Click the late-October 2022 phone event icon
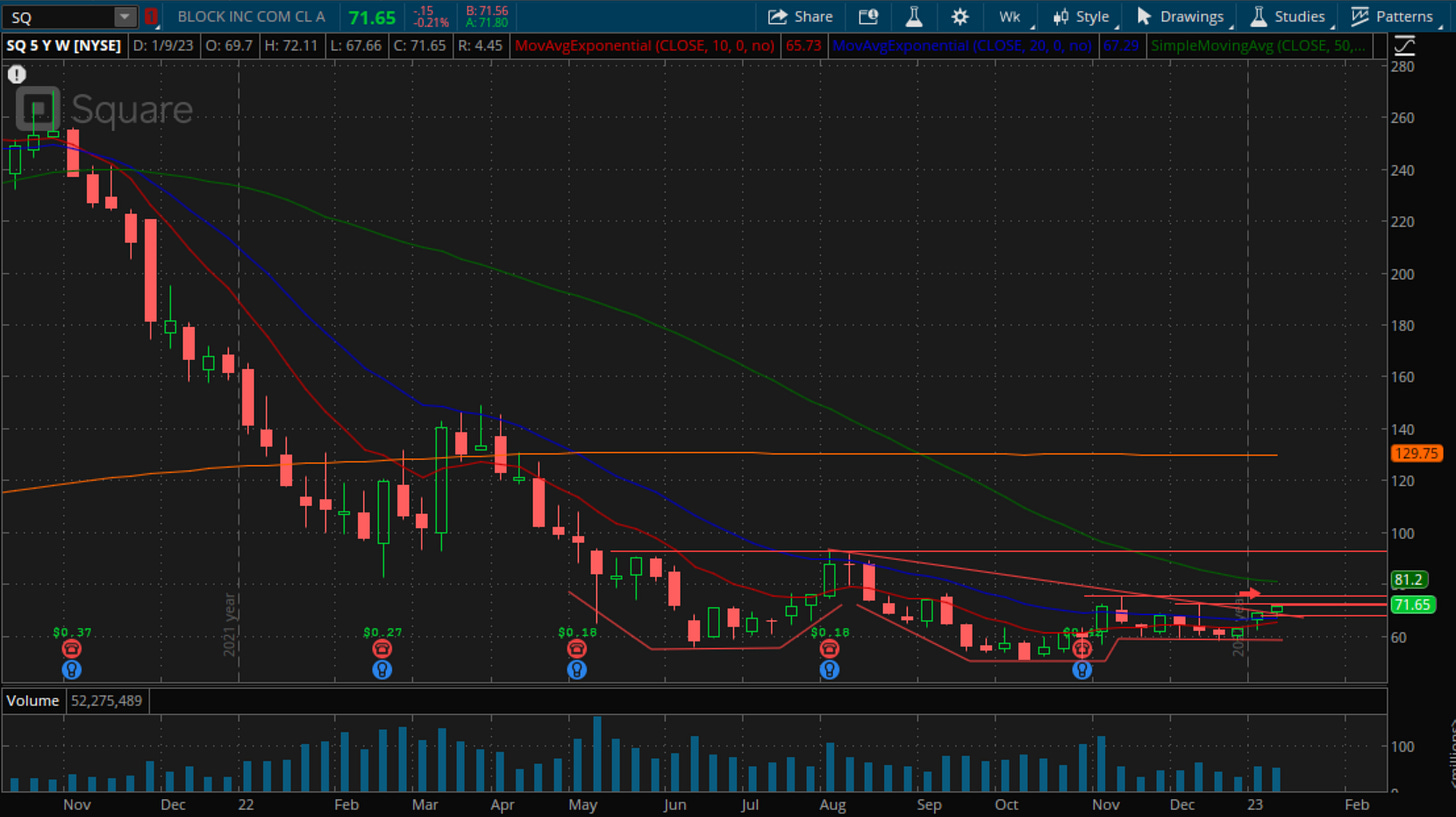 (1082, 649)
